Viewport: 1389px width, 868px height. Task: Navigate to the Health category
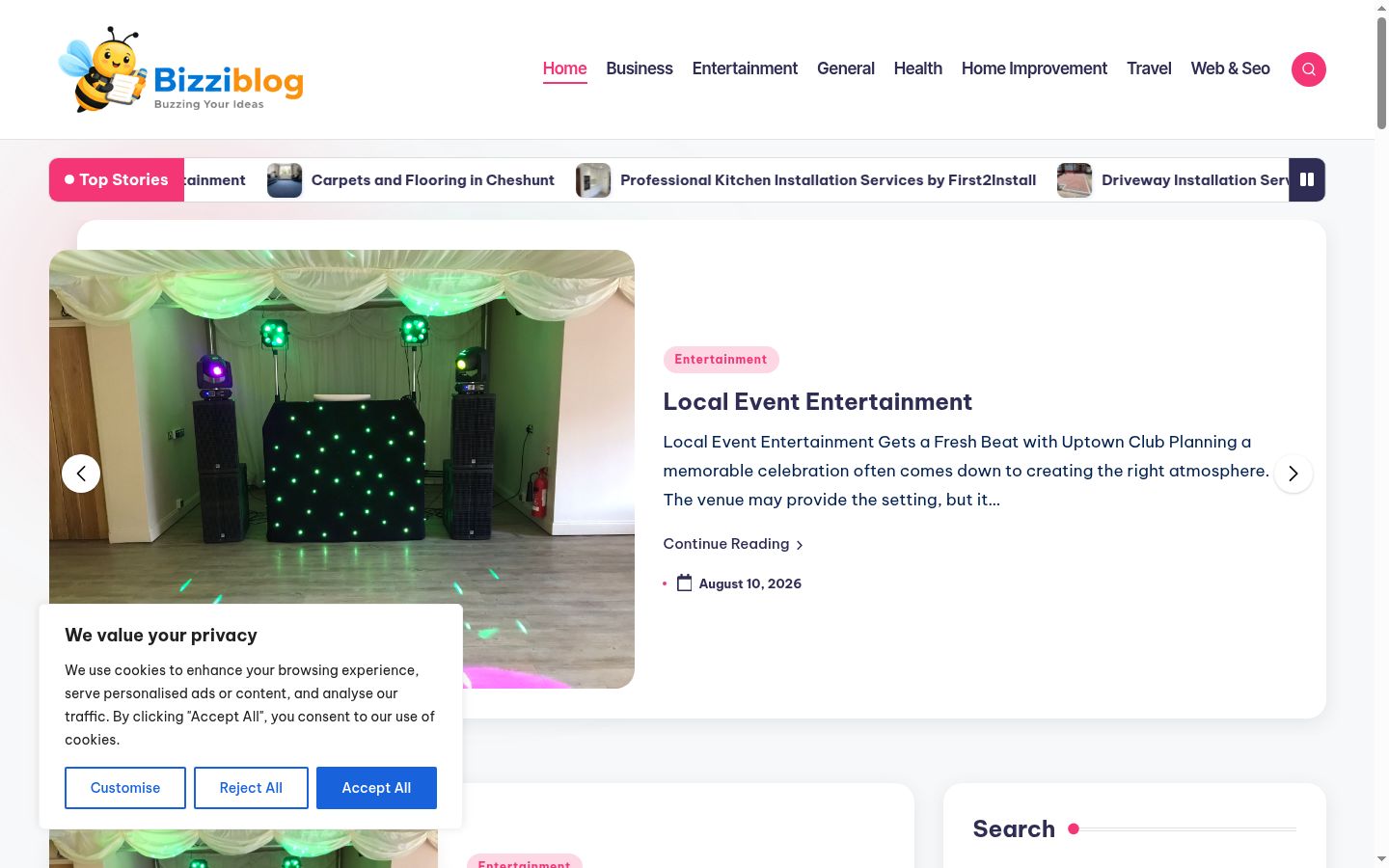coord(917,68)
